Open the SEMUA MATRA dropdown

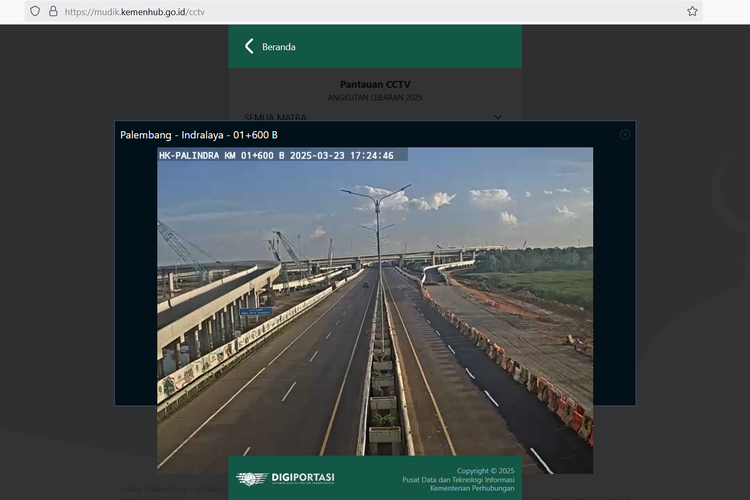point(375,116)
